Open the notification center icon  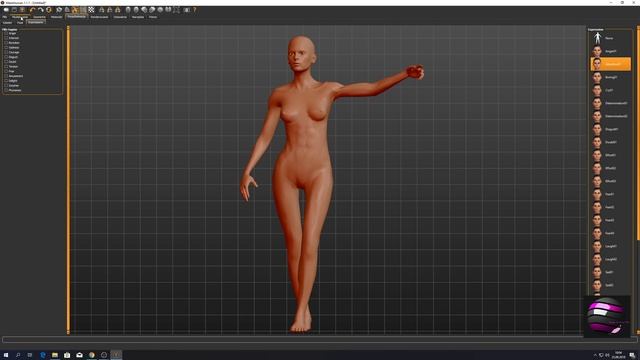pos(632,355)
